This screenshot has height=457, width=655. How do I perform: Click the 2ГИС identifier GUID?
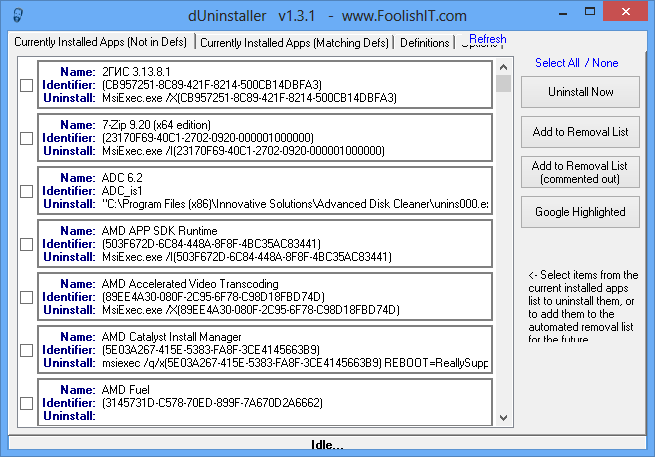click(212, 85)
